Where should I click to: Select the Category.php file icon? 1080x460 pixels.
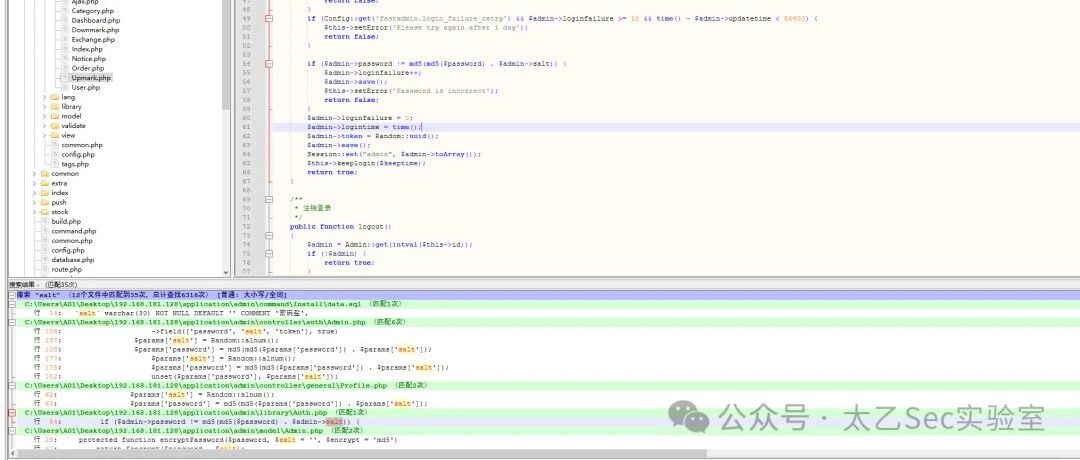(x=65, y=11)
